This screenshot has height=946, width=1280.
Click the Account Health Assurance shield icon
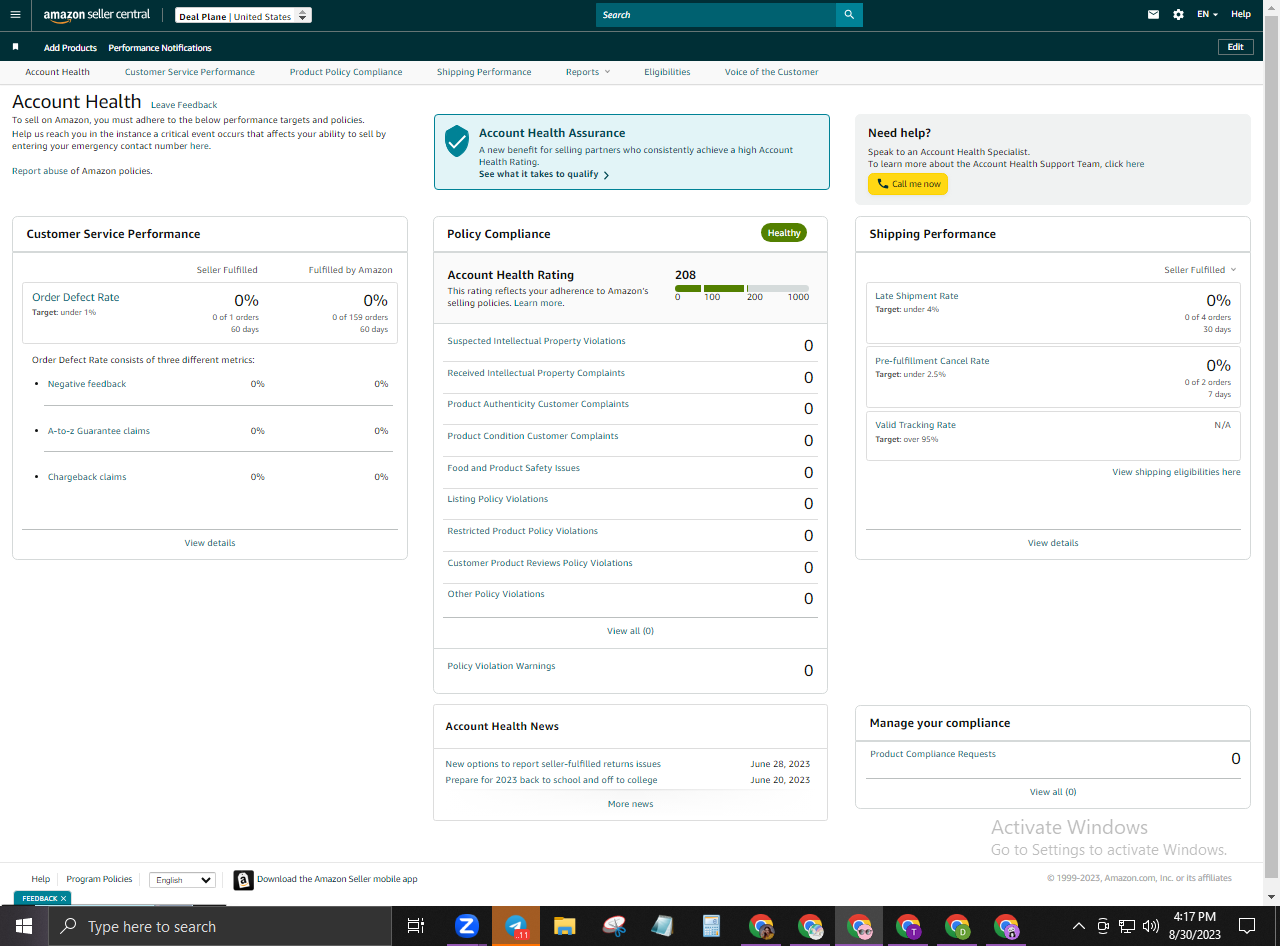[457, 141]
